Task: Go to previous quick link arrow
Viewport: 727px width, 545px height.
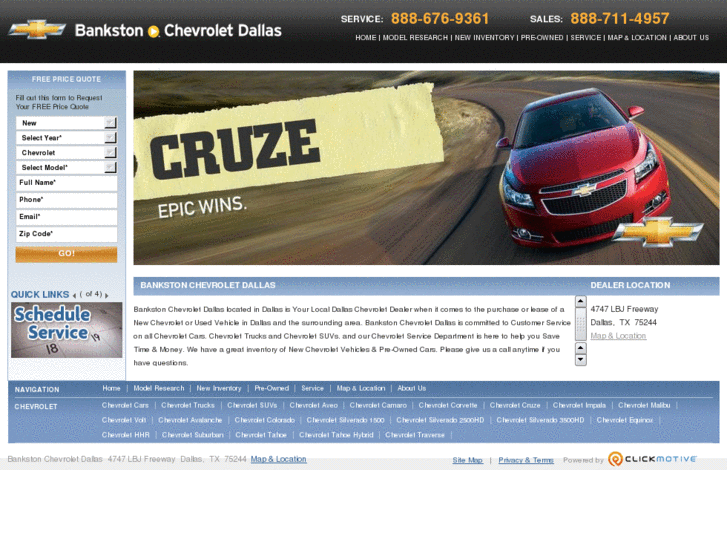Action: 74,295
